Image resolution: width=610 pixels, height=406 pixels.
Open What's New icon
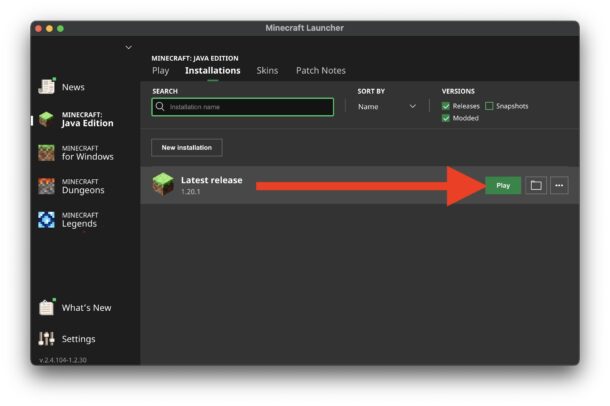click(46, 308)
